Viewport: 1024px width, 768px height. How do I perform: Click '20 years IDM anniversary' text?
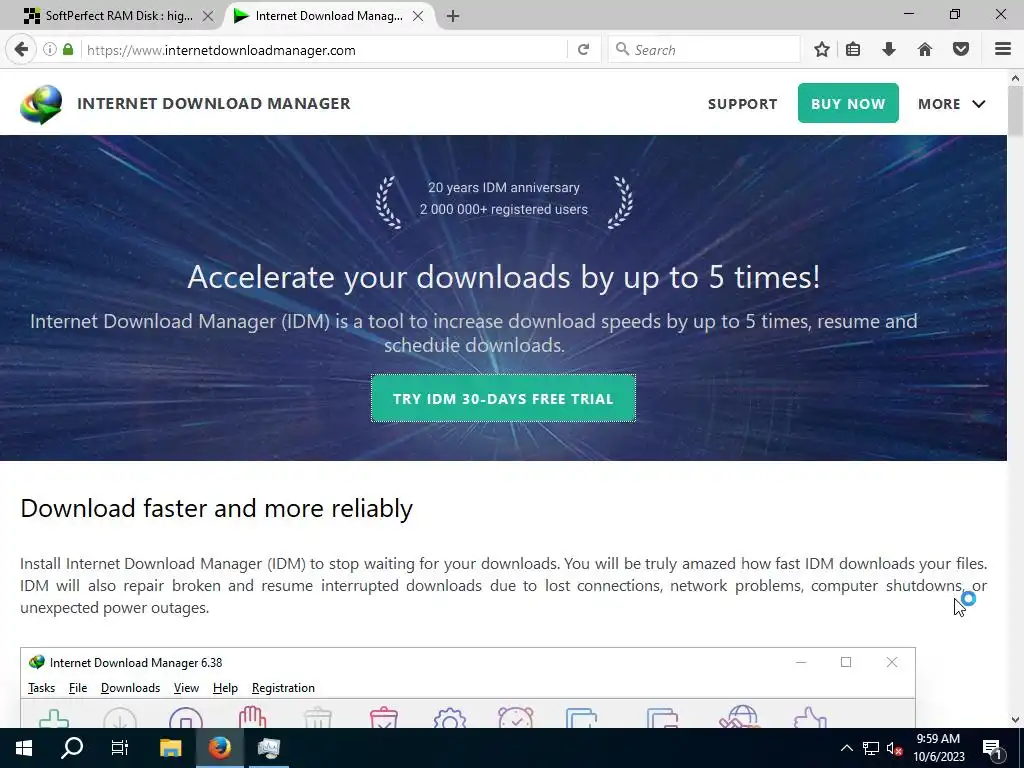click(504, 187)
